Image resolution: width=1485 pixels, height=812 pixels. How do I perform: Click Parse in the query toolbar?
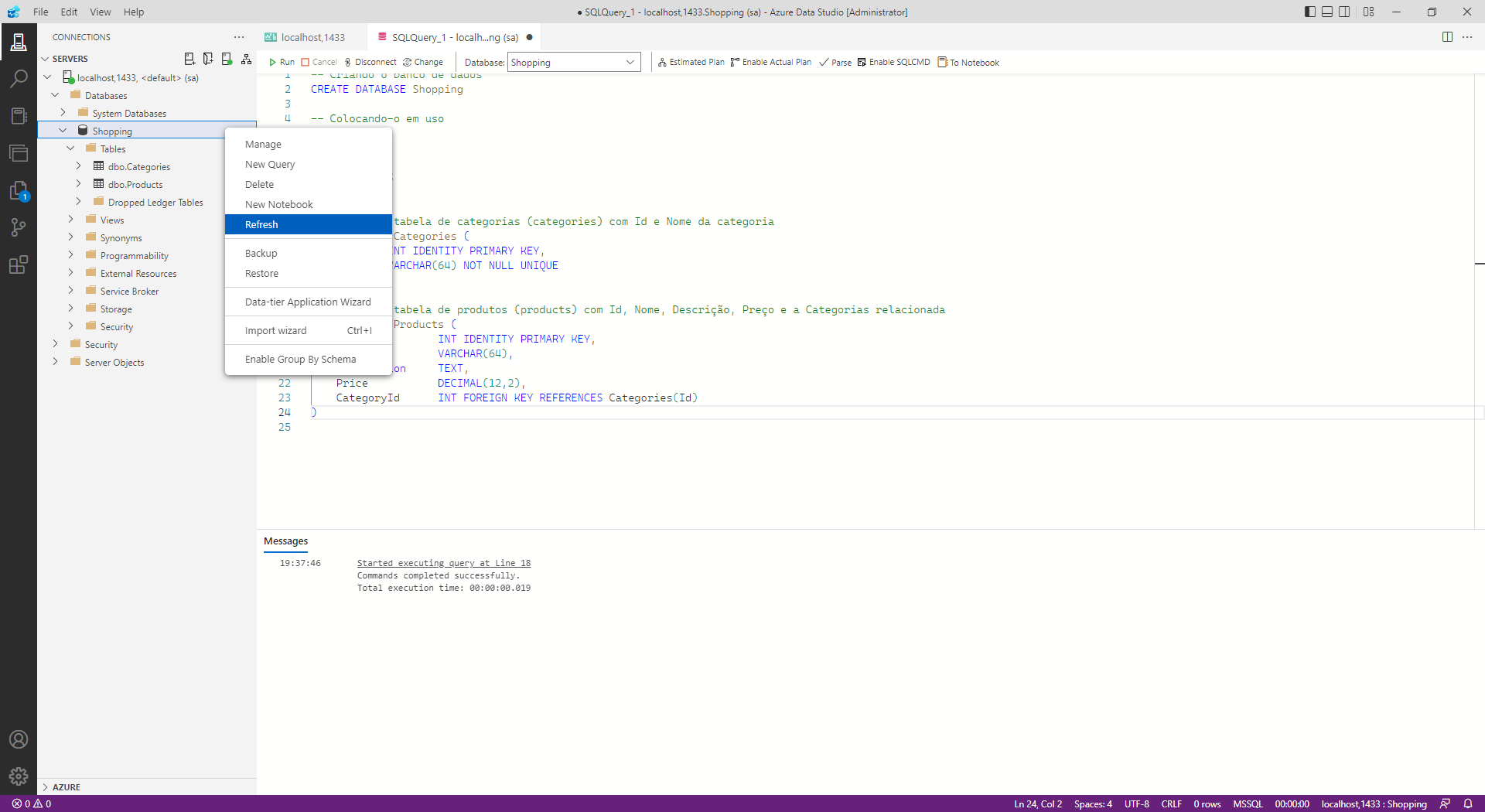point(835,62)
